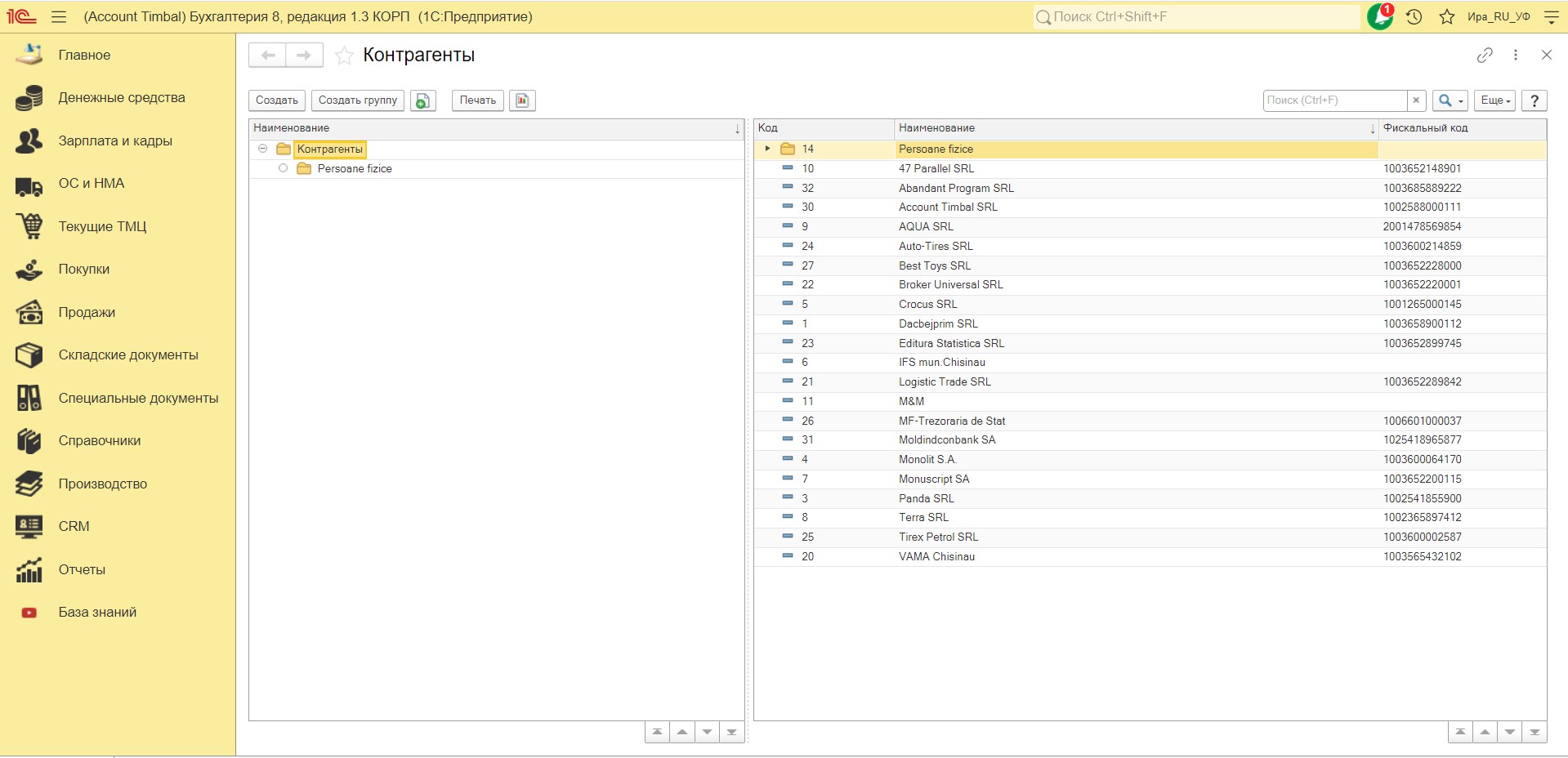
Task: Open form options three-dot menu
Action: tap(1516, 55)
